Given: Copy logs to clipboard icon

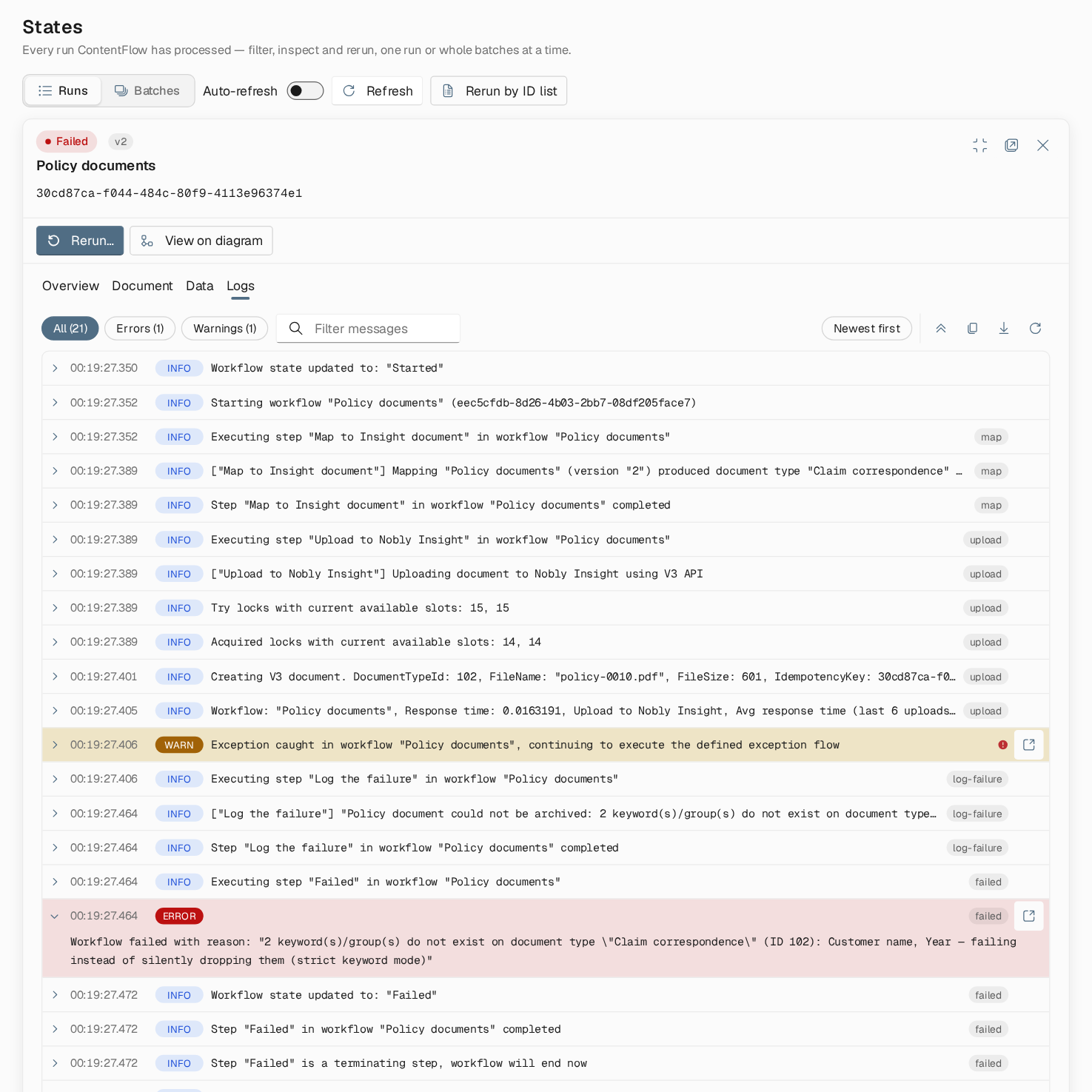Looking at the screenshot, I should pos(972,328).
